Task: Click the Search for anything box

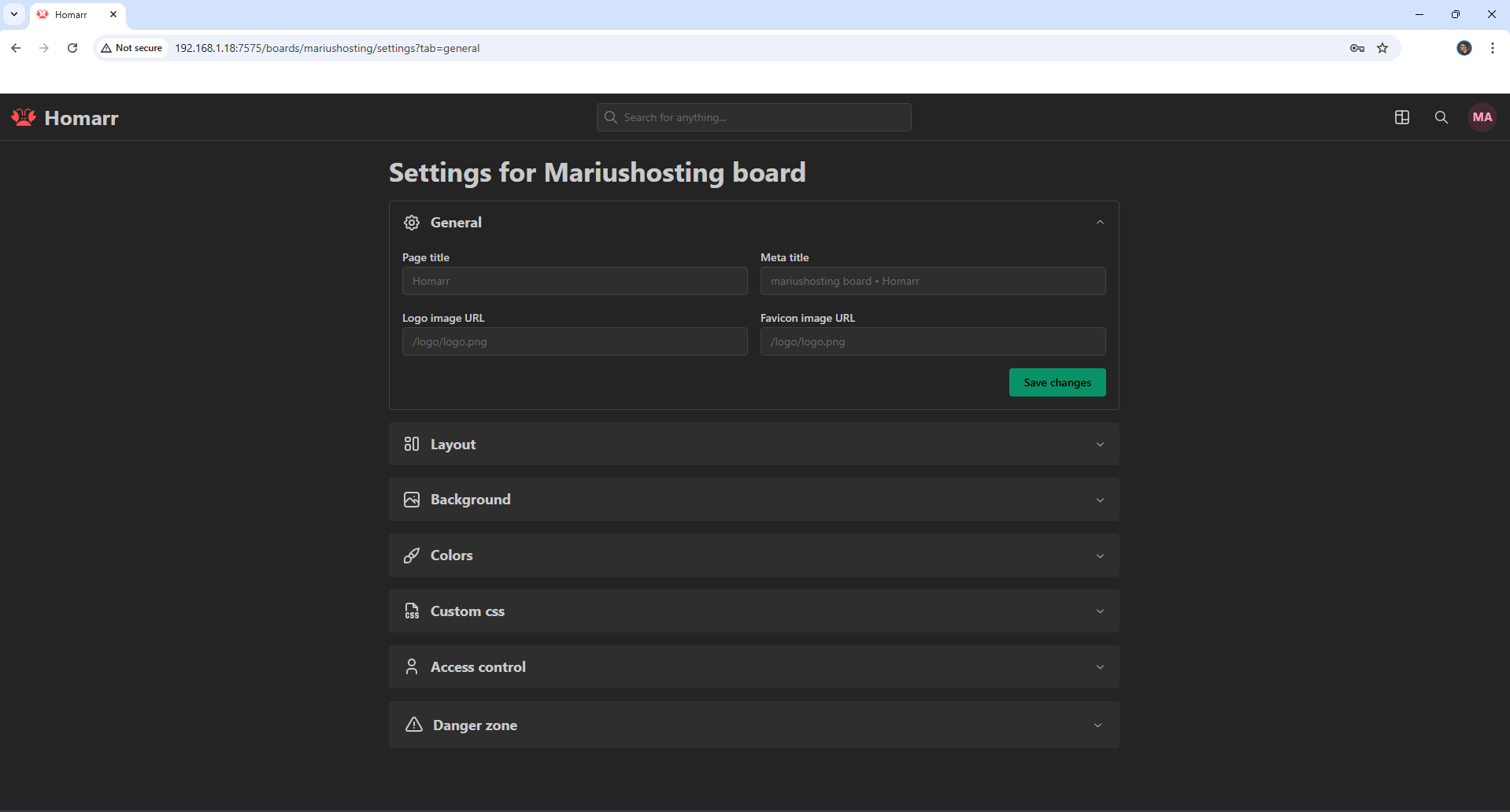Action: click(x=754, y=117)
